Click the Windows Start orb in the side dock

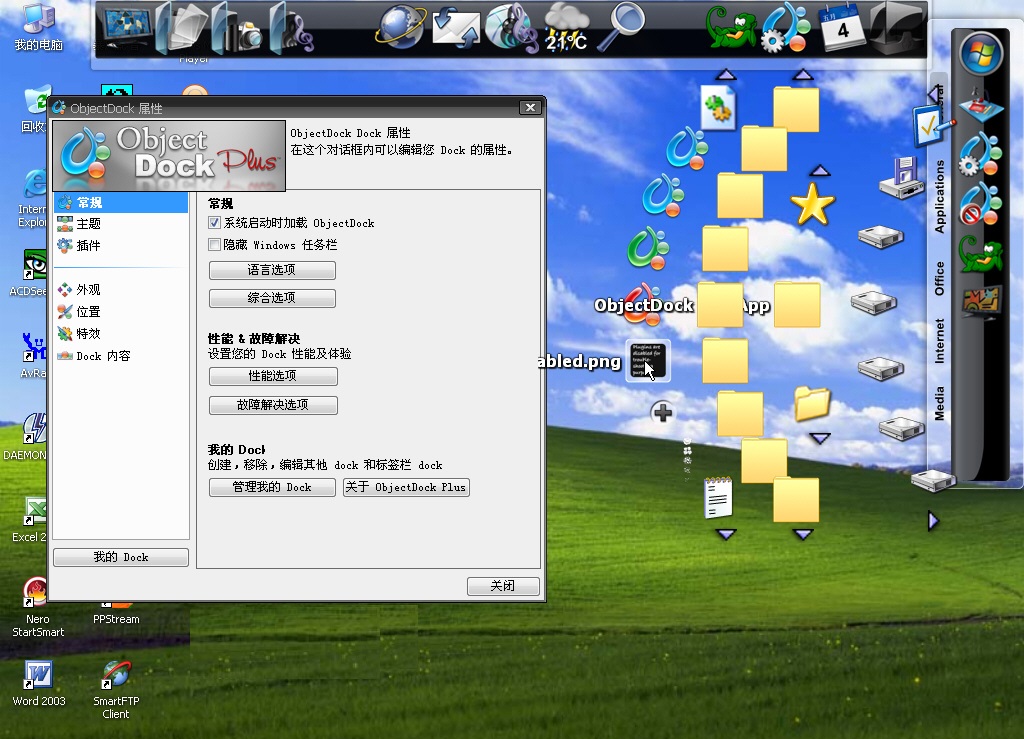(980, 53)
